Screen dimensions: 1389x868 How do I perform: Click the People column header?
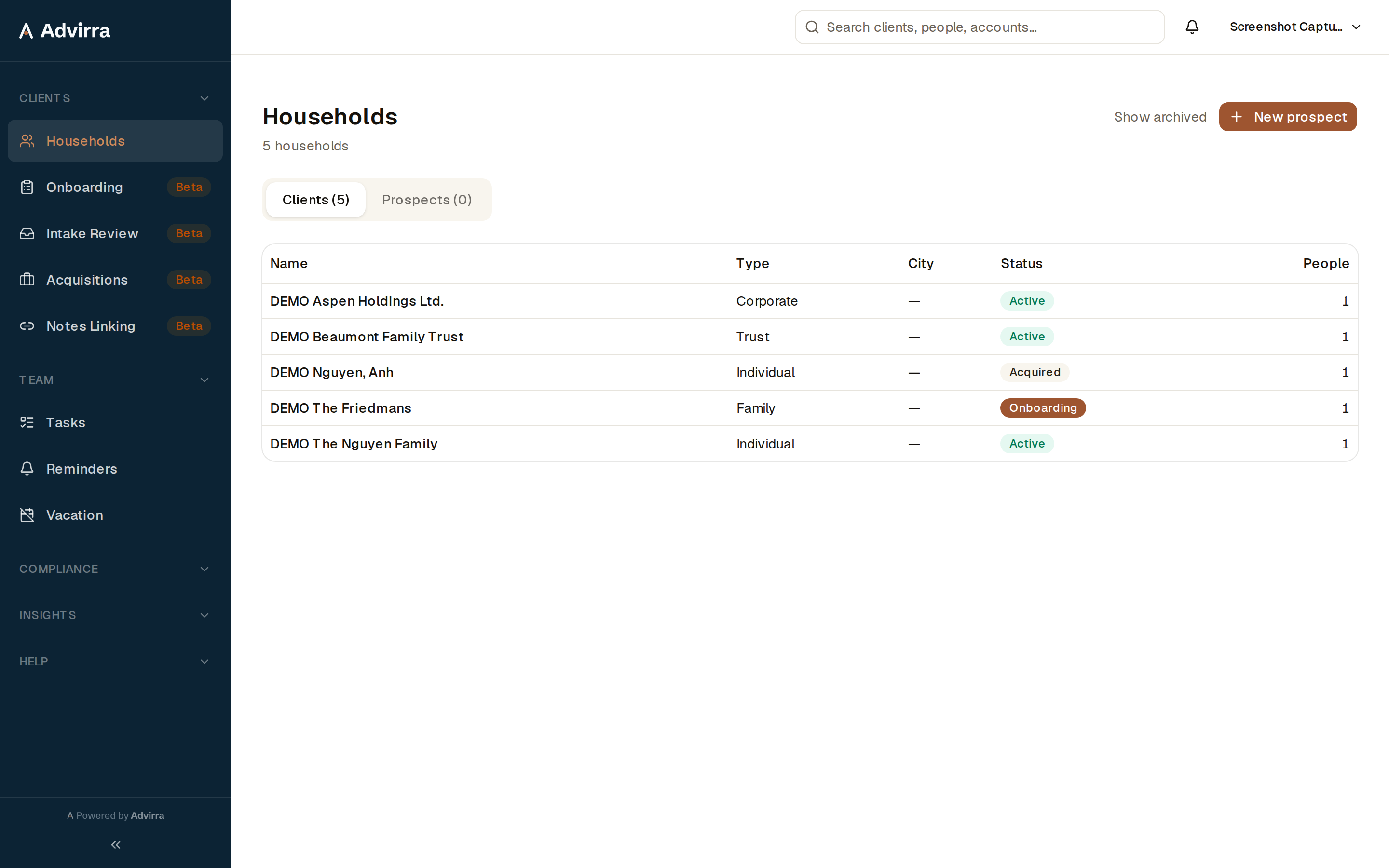tap(1325, 263)
